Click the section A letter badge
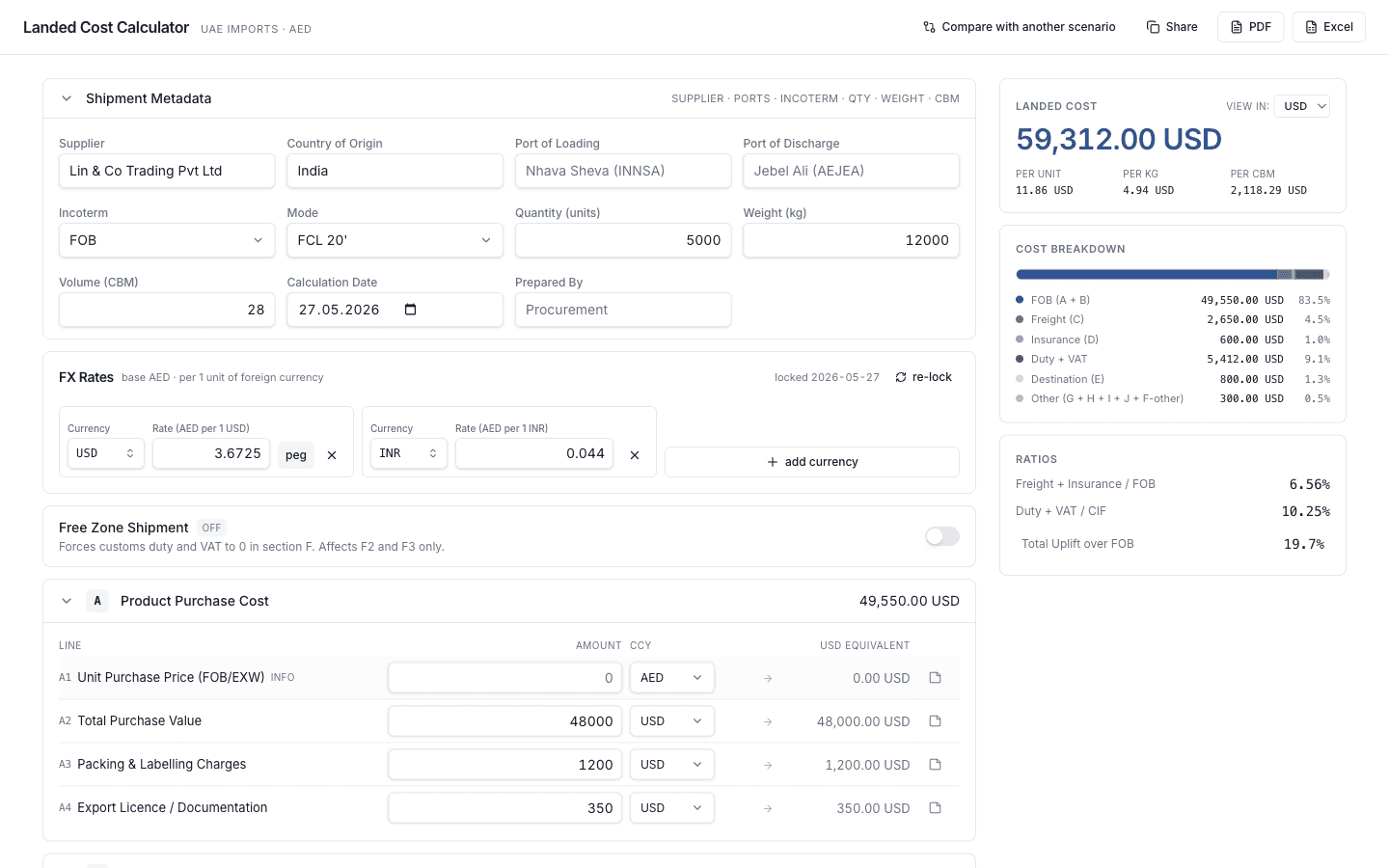 97,601
